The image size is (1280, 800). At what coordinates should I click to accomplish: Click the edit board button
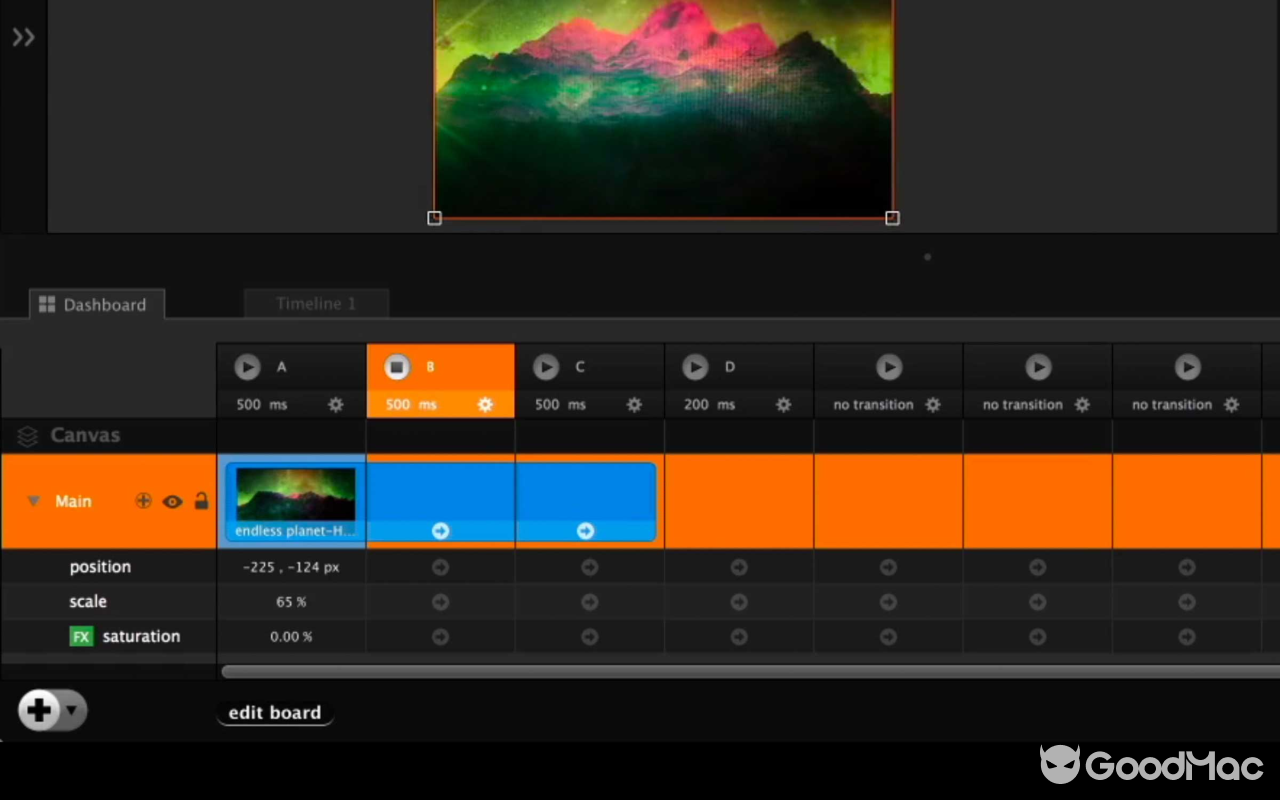pos(275,713)
